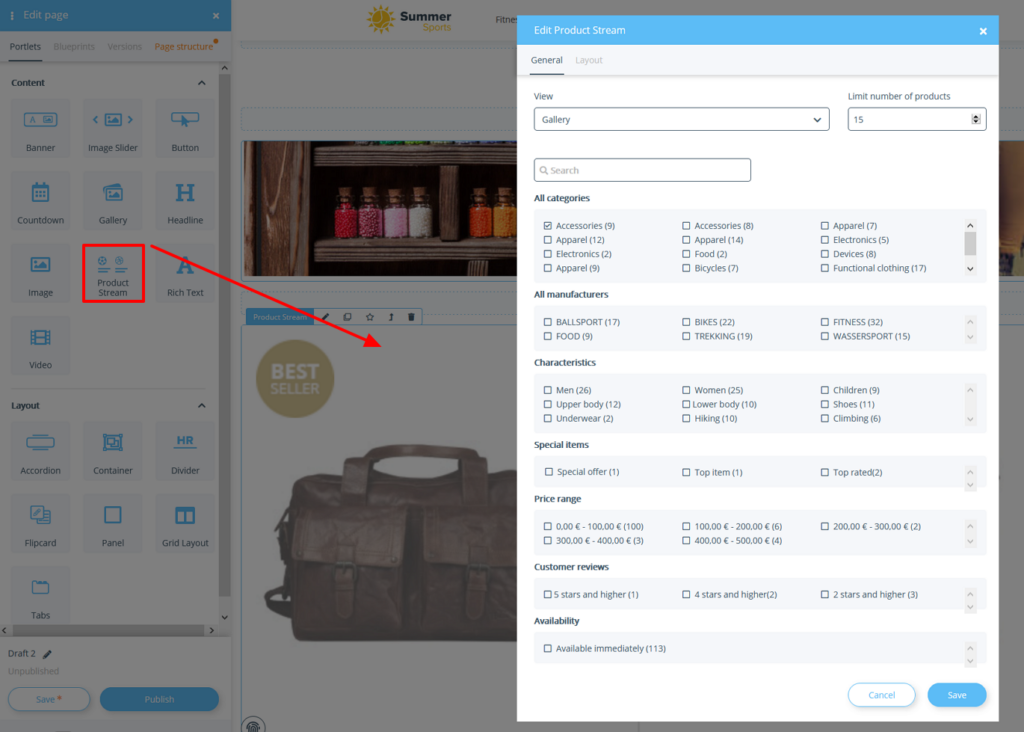Increase the product limit with the stepper
1024x732 pixels.
click(x=977, y=113)
